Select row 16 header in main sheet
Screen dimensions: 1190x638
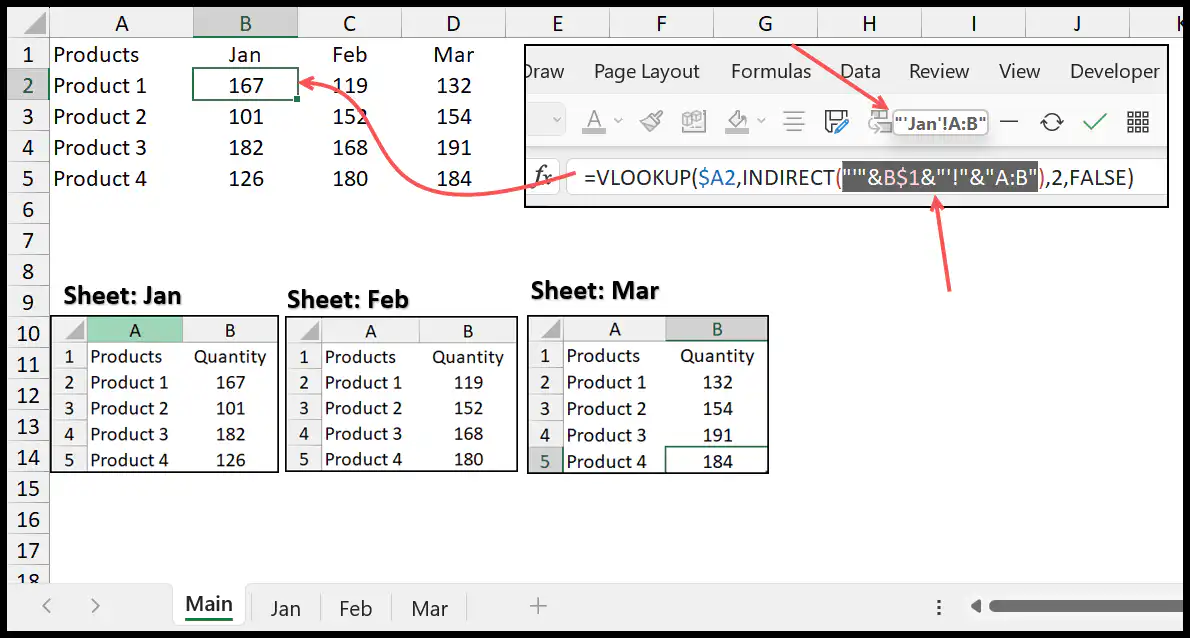coord(28,520)
